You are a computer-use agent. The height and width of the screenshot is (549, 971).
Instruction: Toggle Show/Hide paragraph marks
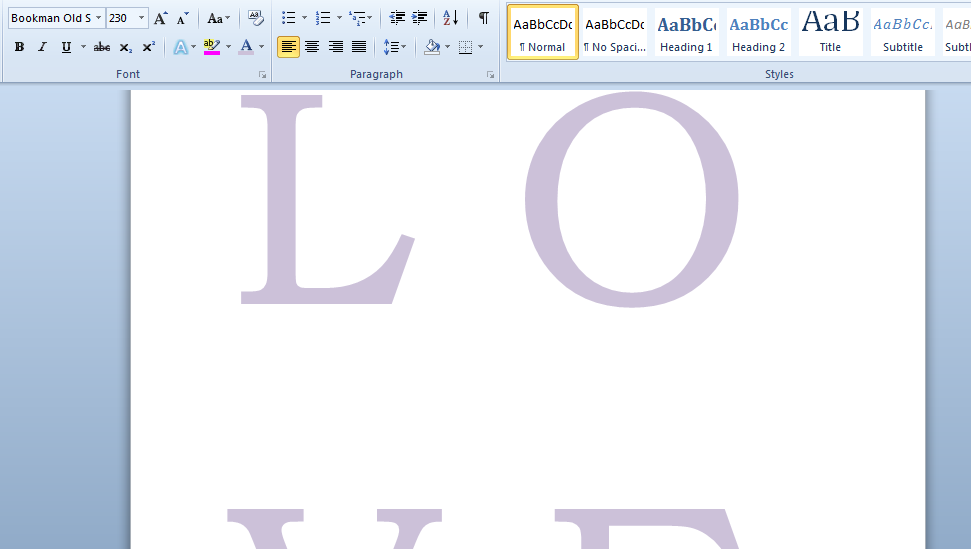point(484,19)
